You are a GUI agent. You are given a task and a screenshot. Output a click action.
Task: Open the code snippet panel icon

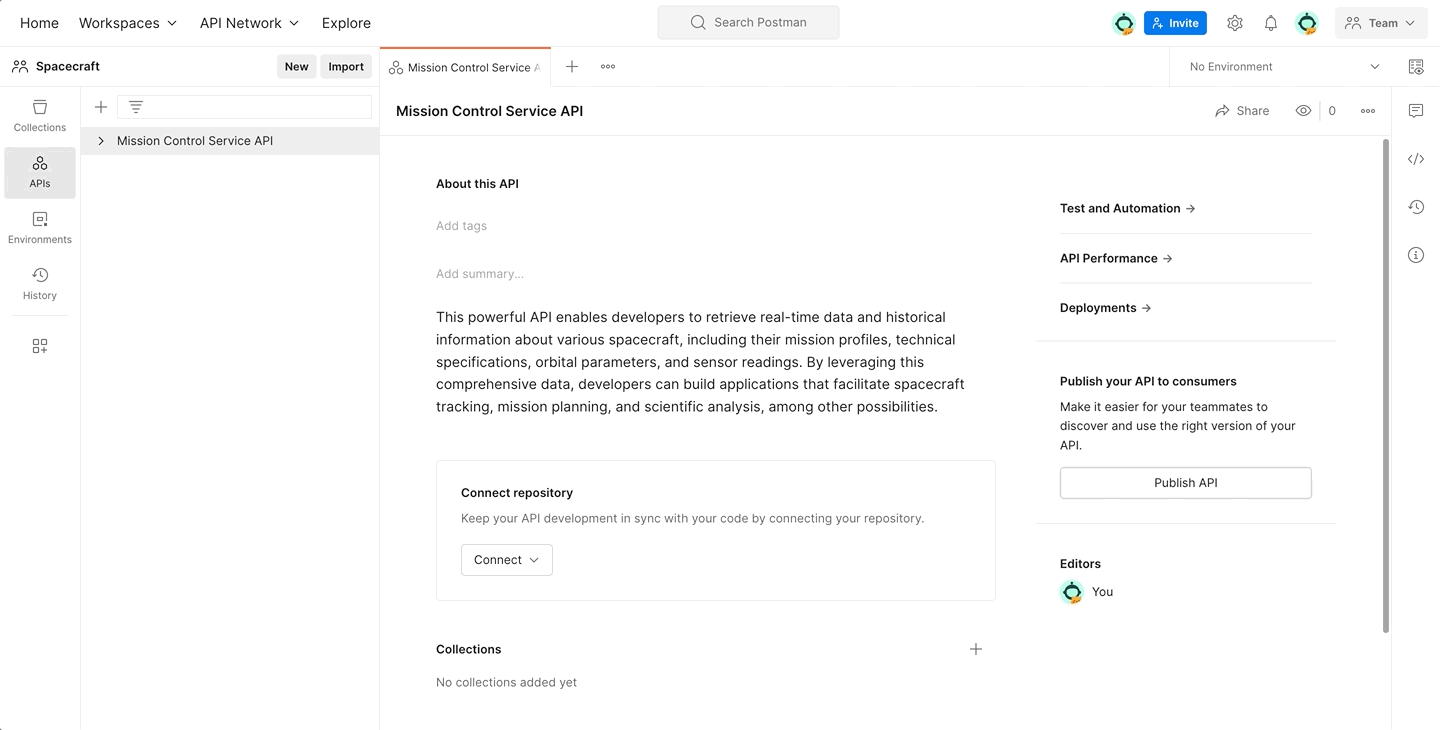pos(1415,159)
